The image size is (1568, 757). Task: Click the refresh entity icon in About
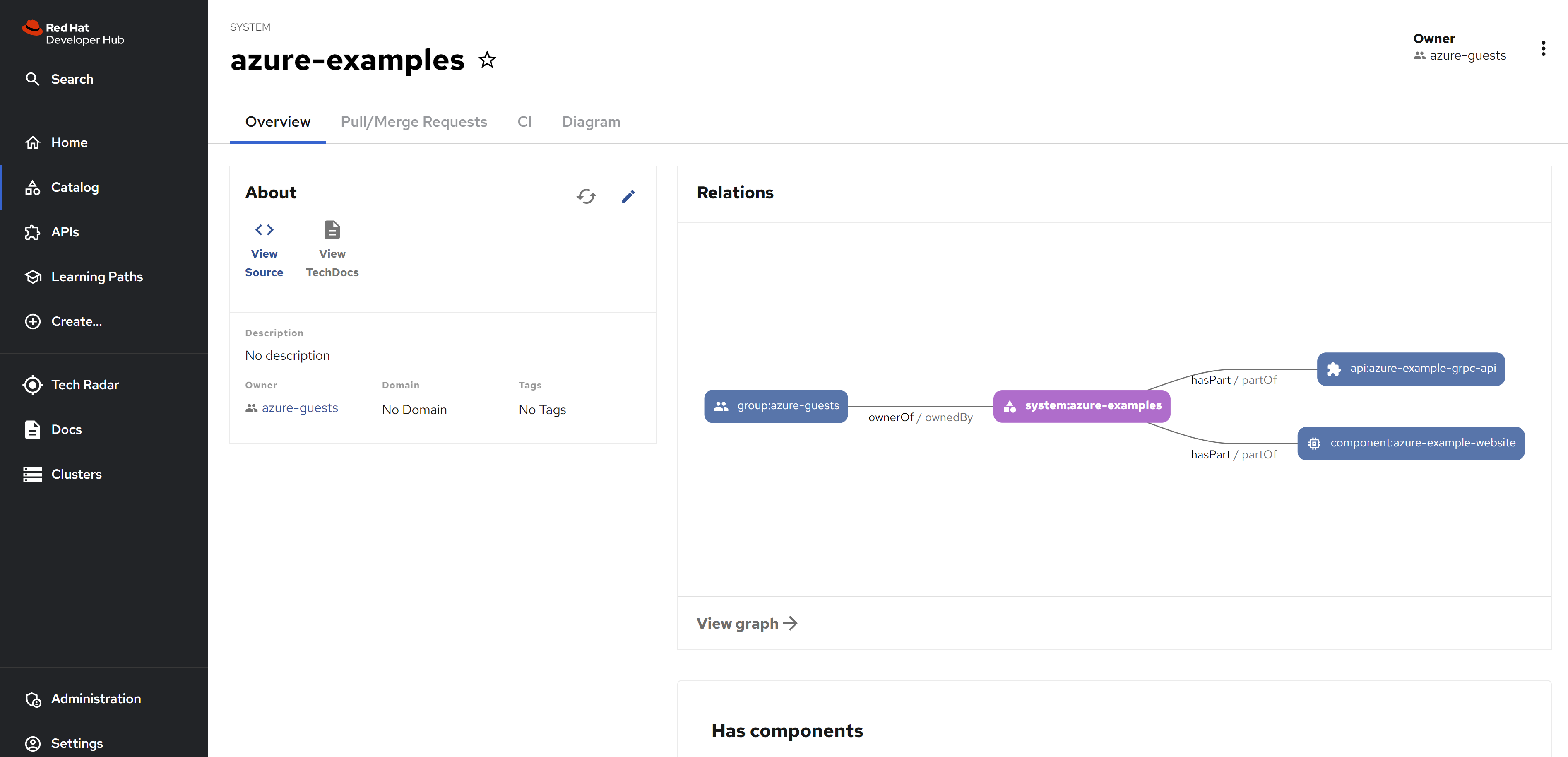tap(586, 196)
